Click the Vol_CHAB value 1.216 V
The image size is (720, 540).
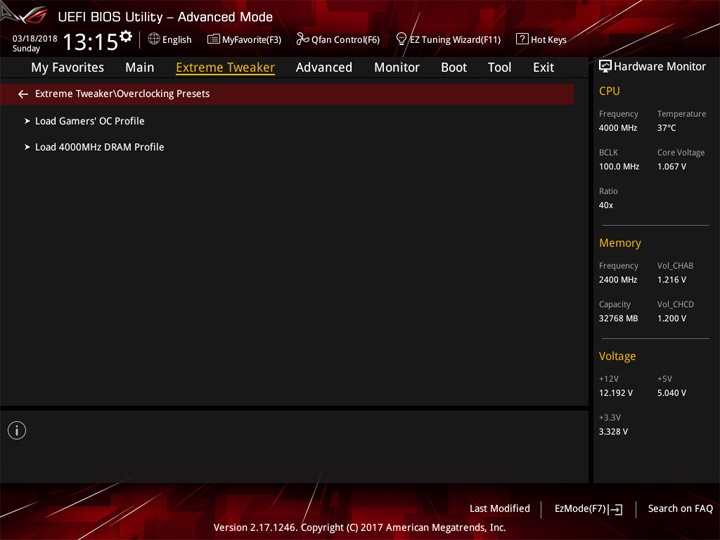(672, 280)
